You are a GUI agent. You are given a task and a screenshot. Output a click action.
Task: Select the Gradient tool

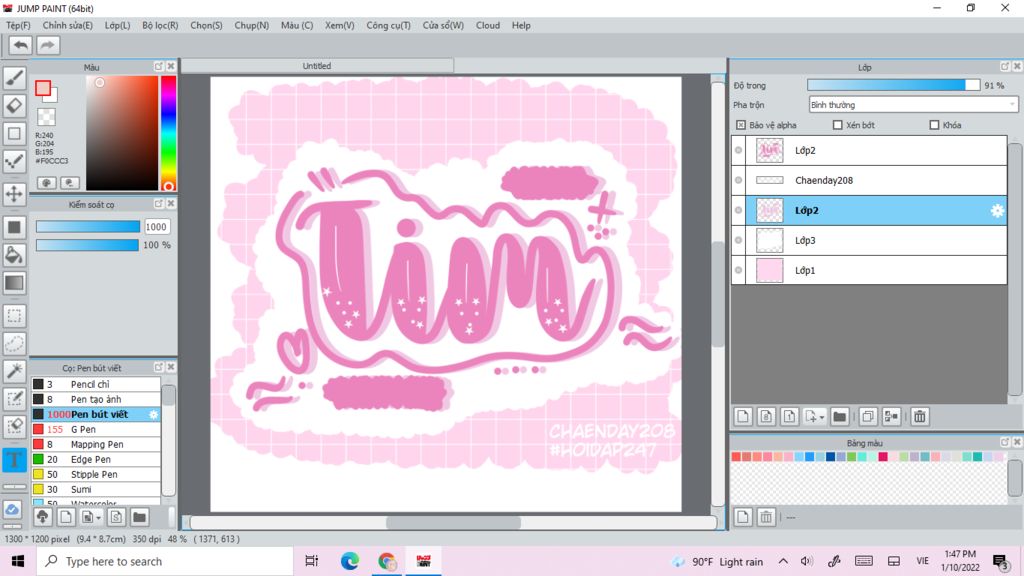[x=14, y=283]
